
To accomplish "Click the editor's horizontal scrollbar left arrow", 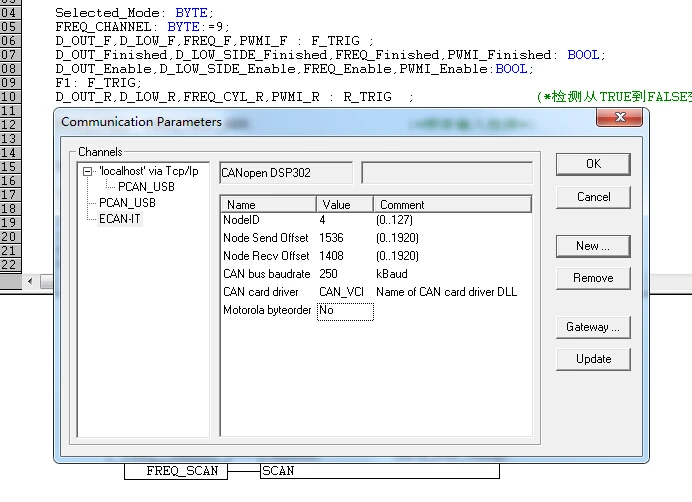I will click(x=30, y=281).
